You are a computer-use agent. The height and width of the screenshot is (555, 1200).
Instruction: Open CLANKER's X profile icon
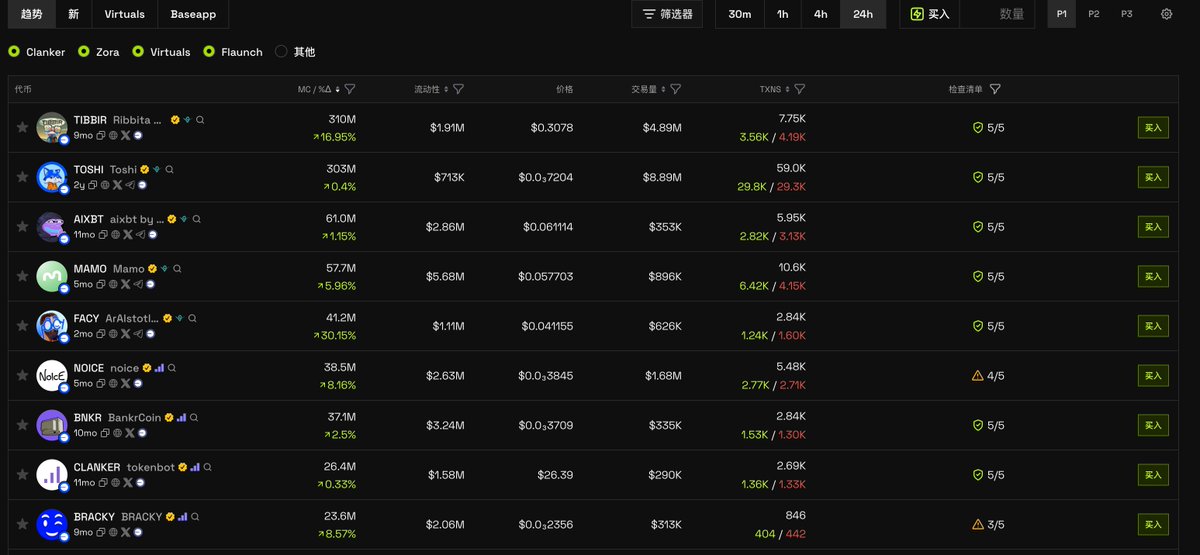point(128,482)
